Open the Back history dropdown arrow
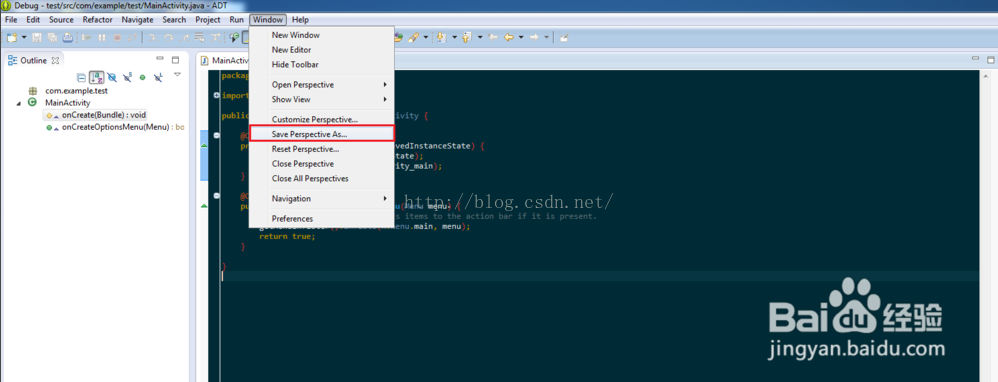Viewport: 998px width, 382px height. click(x=521, y=38)
